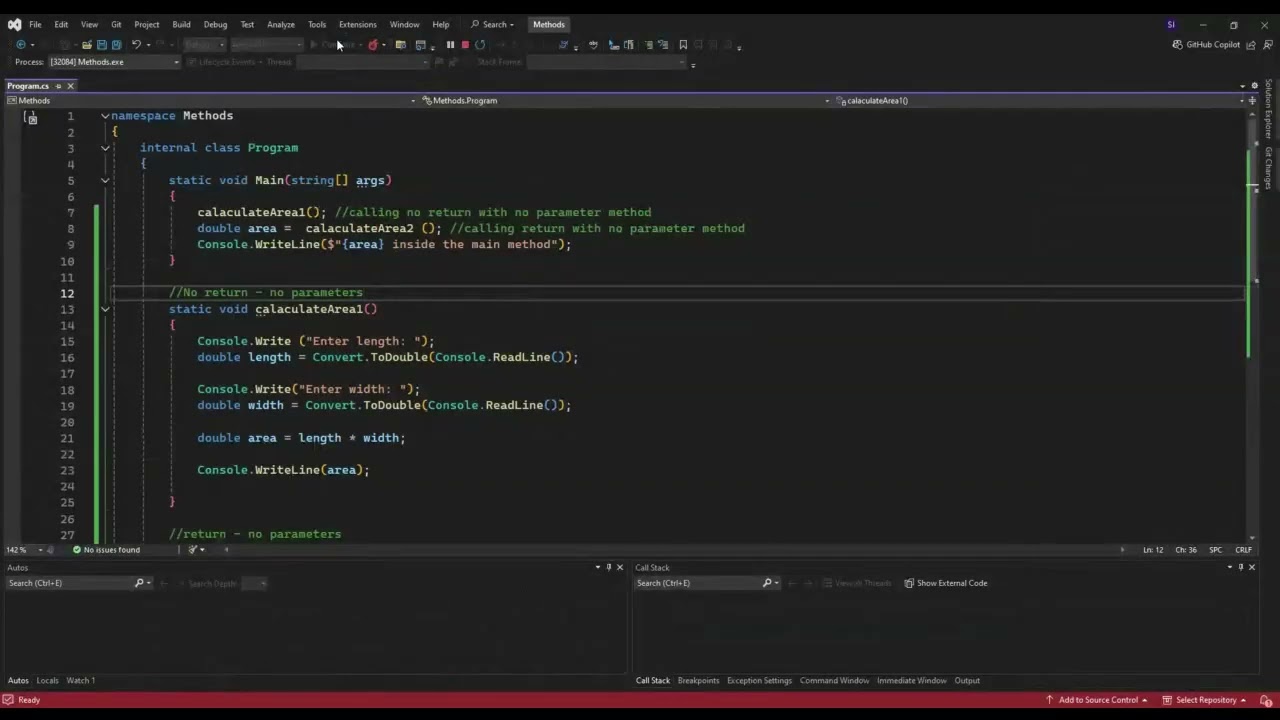The height and width of the screenshot is (720, 1280).
Task: Open the Extensions menu
Action: click(x=357, y=24)
